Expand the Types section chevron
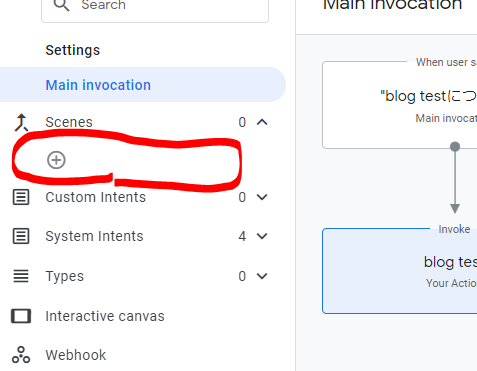Image resolution: width=477 pixels, height=371 pixels. (x=262, y=276)
